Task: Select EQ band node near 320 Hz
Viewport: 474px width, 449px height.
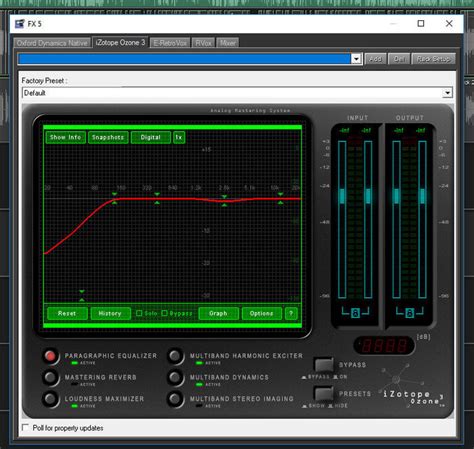Action: coord(157,198)
